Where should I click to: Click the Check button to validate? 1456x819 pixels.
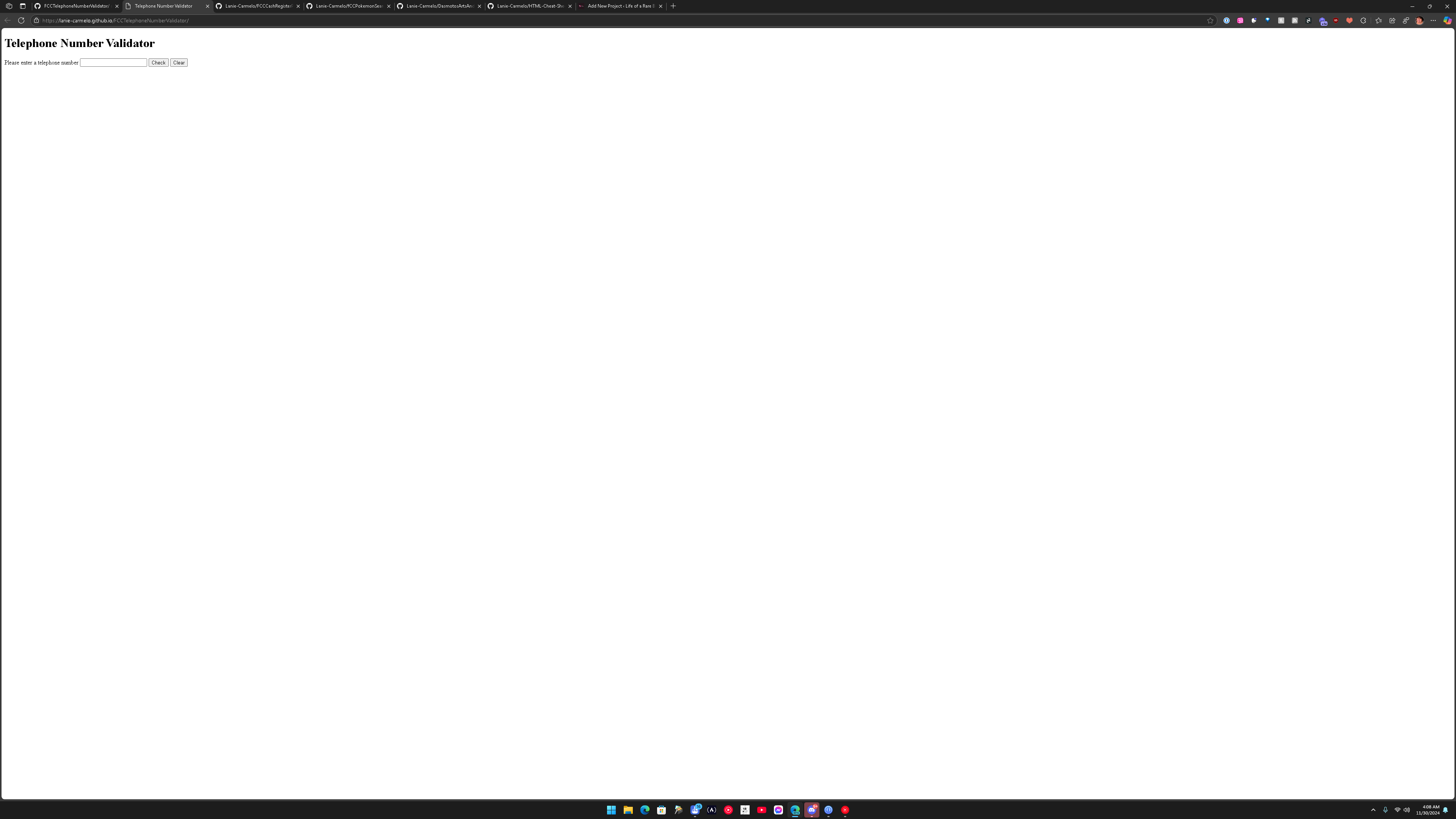click(158, 62)
